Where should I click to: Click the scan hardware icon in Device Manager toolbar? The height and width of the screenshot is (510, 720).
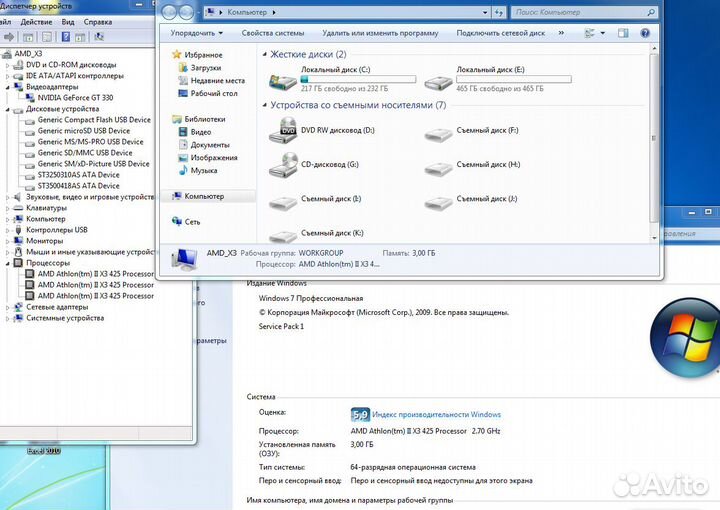tap(99, 37)
